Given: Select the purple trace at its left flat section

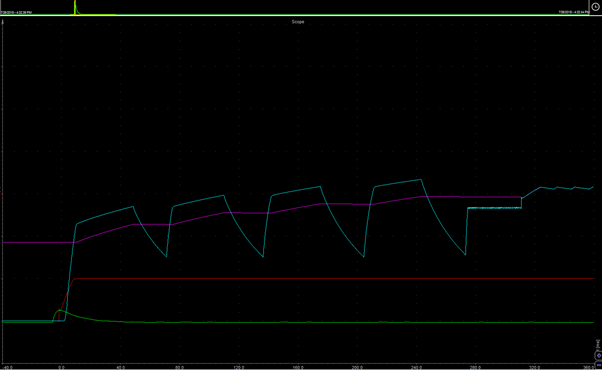Looking at the screenshot, I should point(38,243).
